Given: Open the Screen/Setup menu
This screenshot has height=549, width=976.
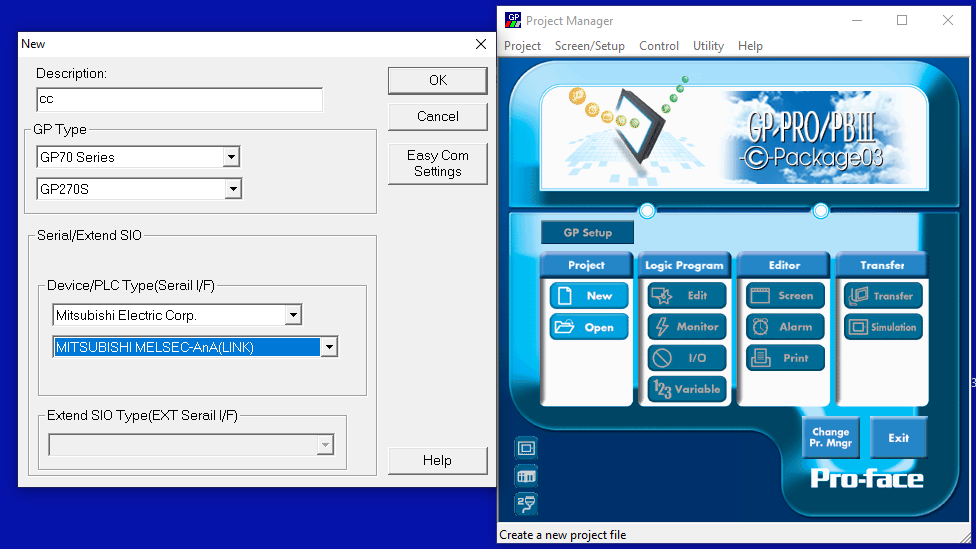Looking at the screenshot, I should (589, 46).
